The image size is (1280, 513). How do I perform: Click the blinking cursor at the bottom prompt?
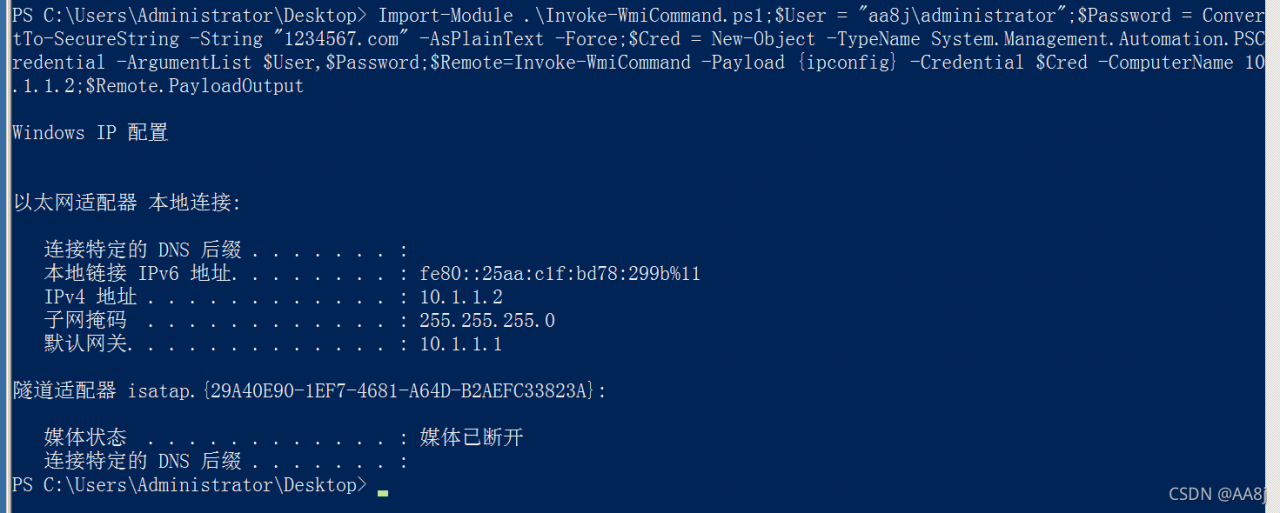click(x=383, y=492)
